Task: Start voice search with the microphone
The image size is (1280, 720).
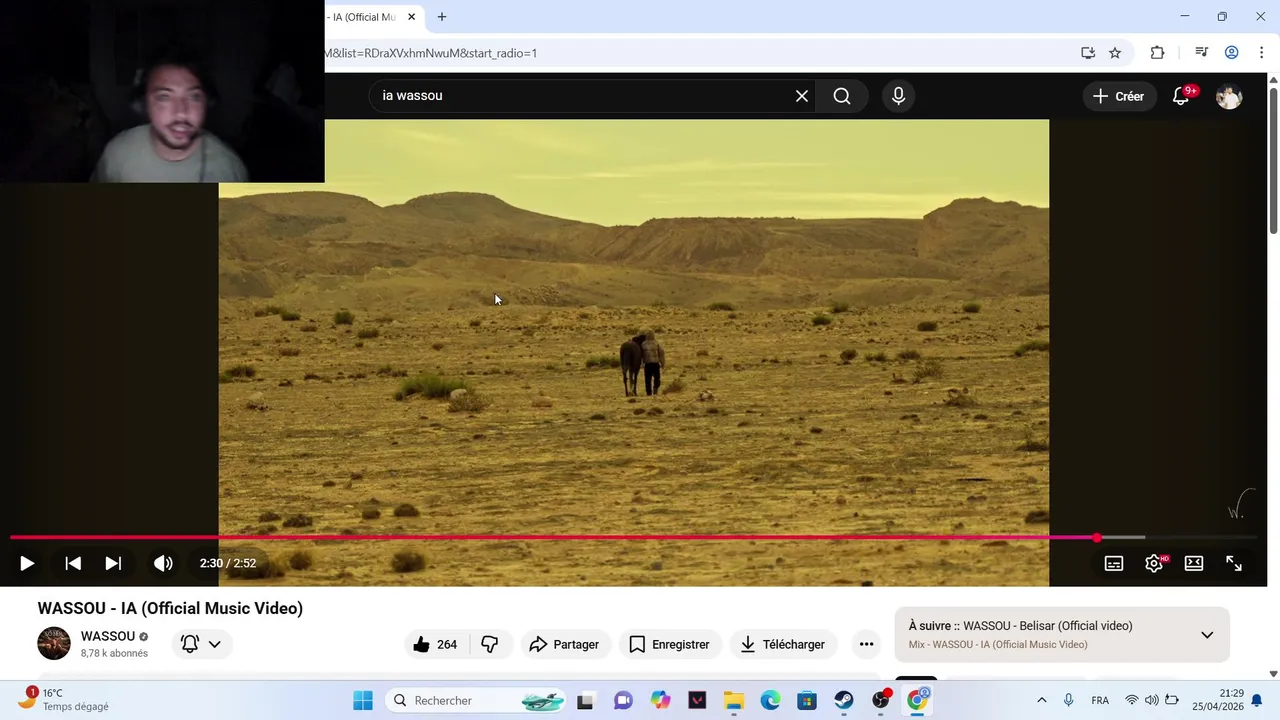Action: click(x=898, y=96)
